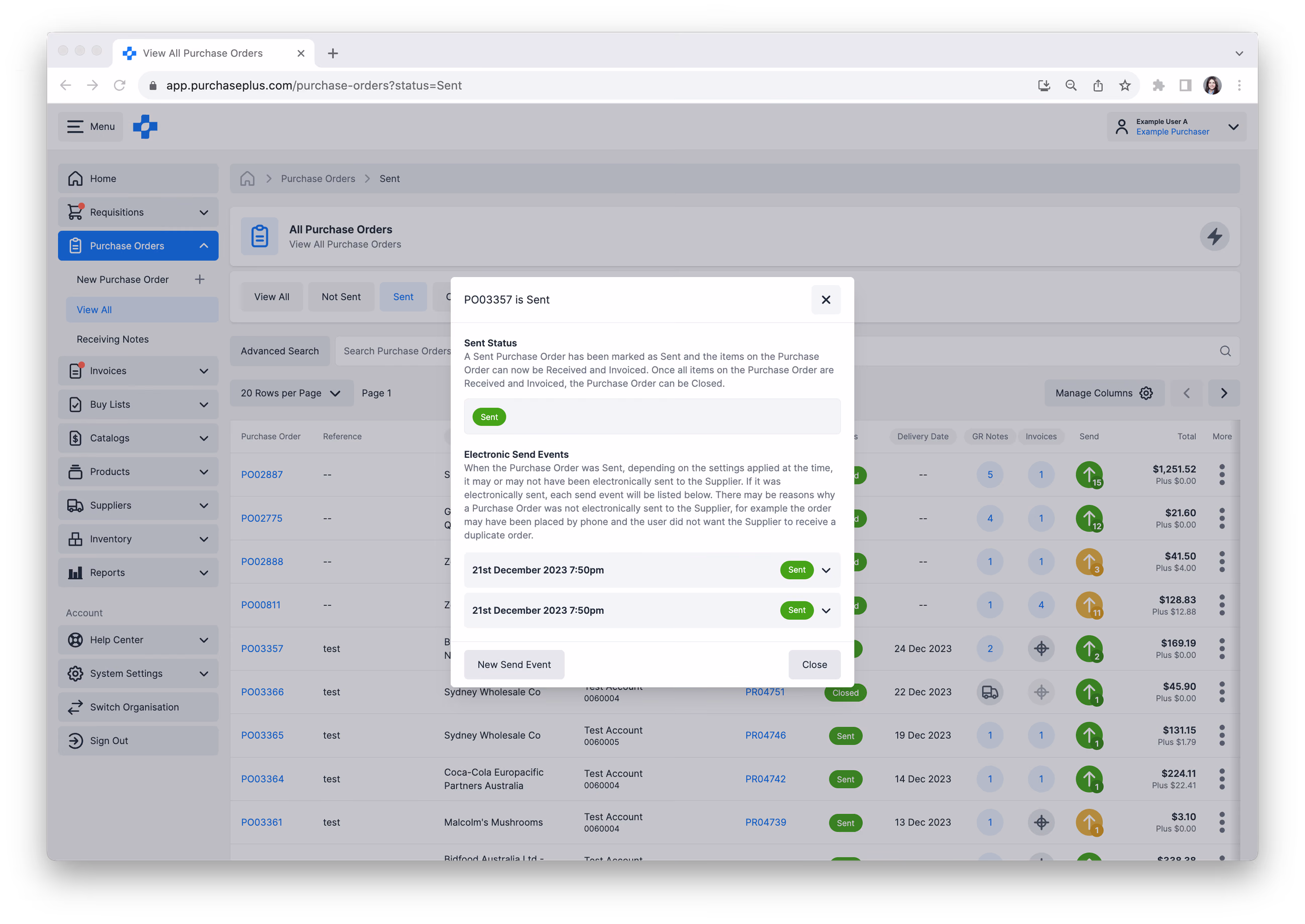Go to Home in sidebar

point(138,179)
